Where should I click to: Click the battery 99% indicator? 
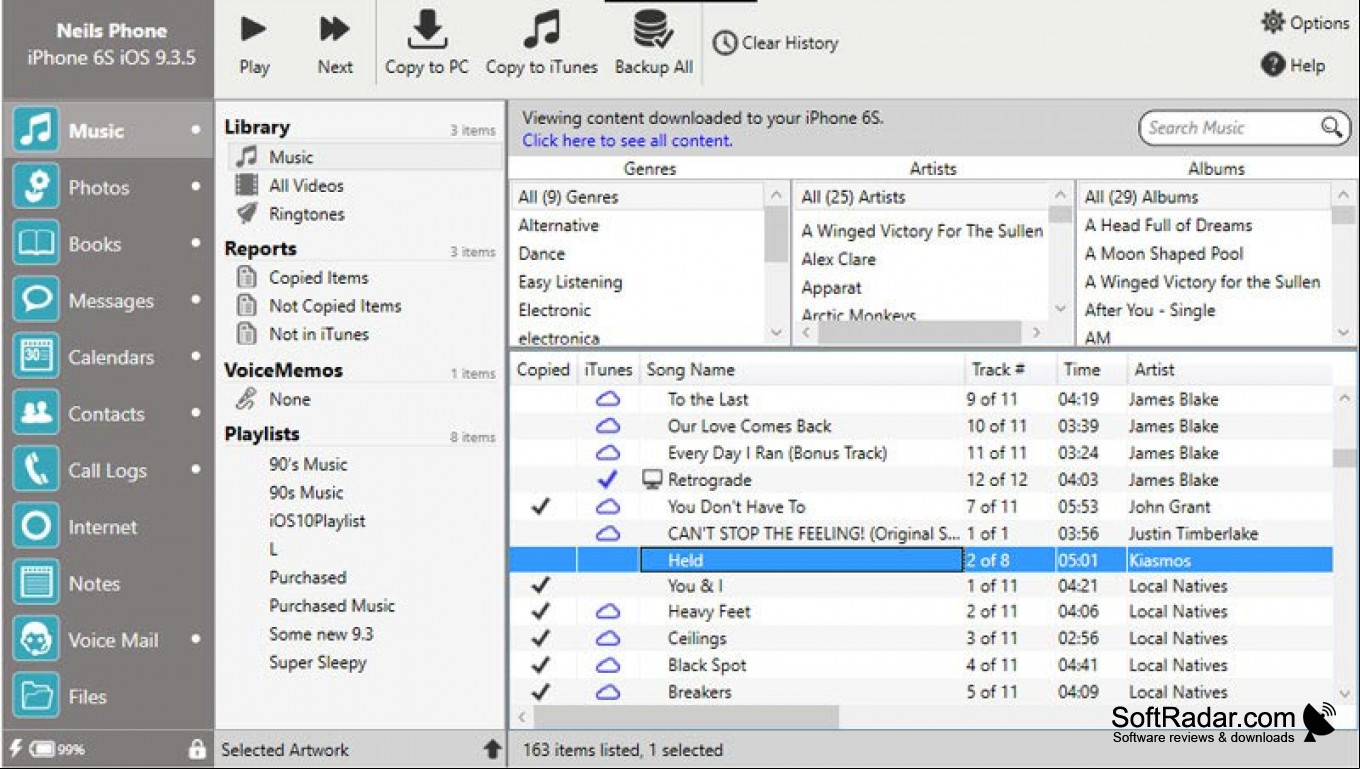(56, 749)
